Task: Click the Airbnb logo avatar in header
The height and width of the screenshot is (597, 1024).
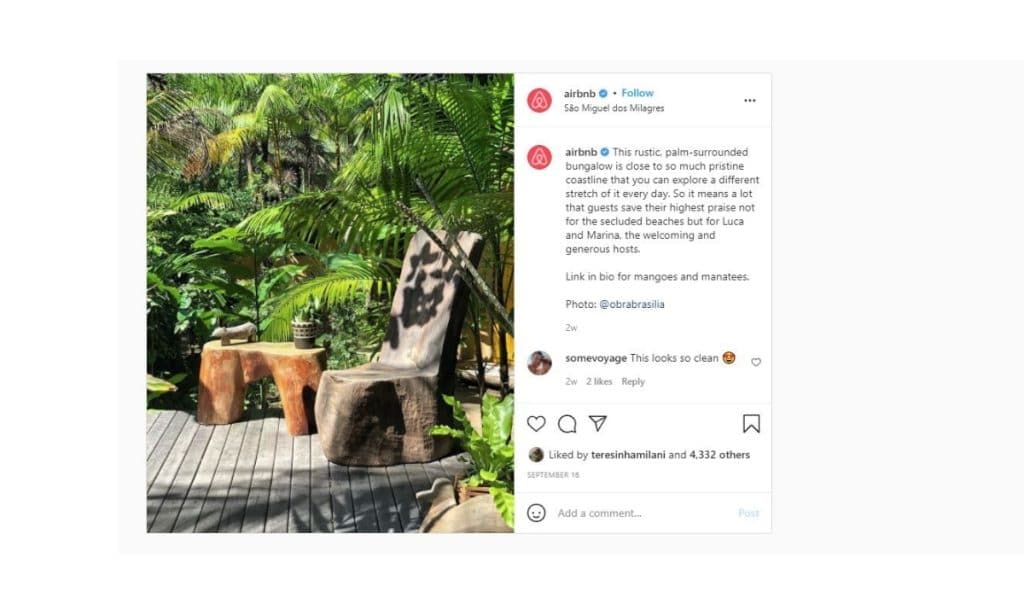Action: click(x=539, y=100)
